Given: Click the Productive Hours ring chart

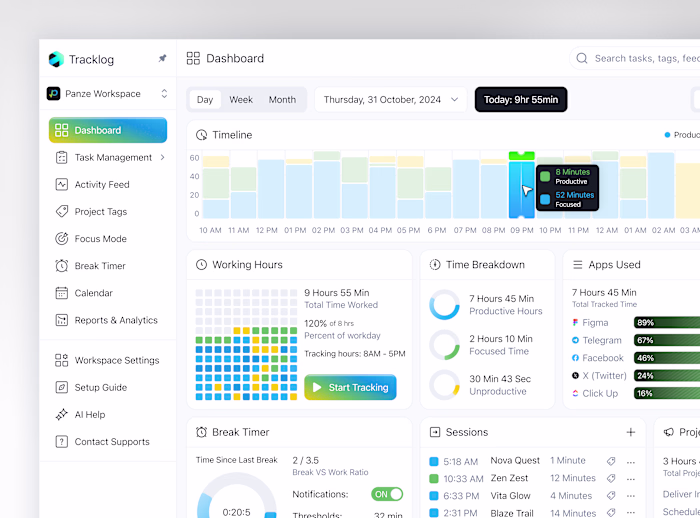Looking at the screenshot, I should tap(445, 305).
